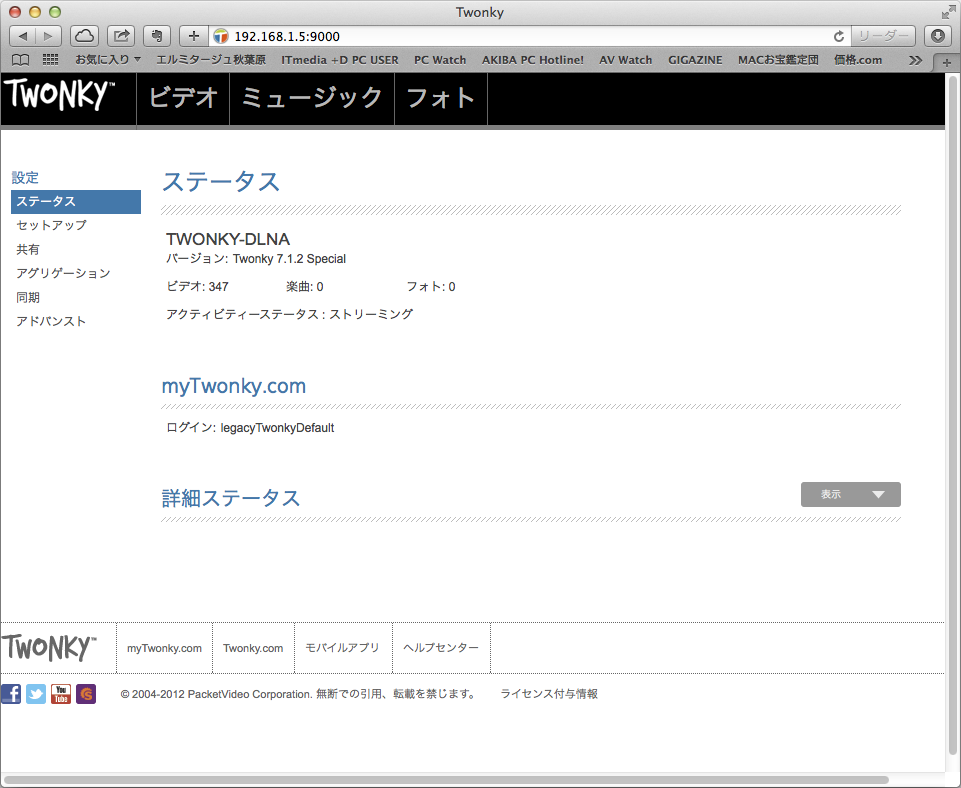Click the vertical page scrollbar

click(953, 417)
